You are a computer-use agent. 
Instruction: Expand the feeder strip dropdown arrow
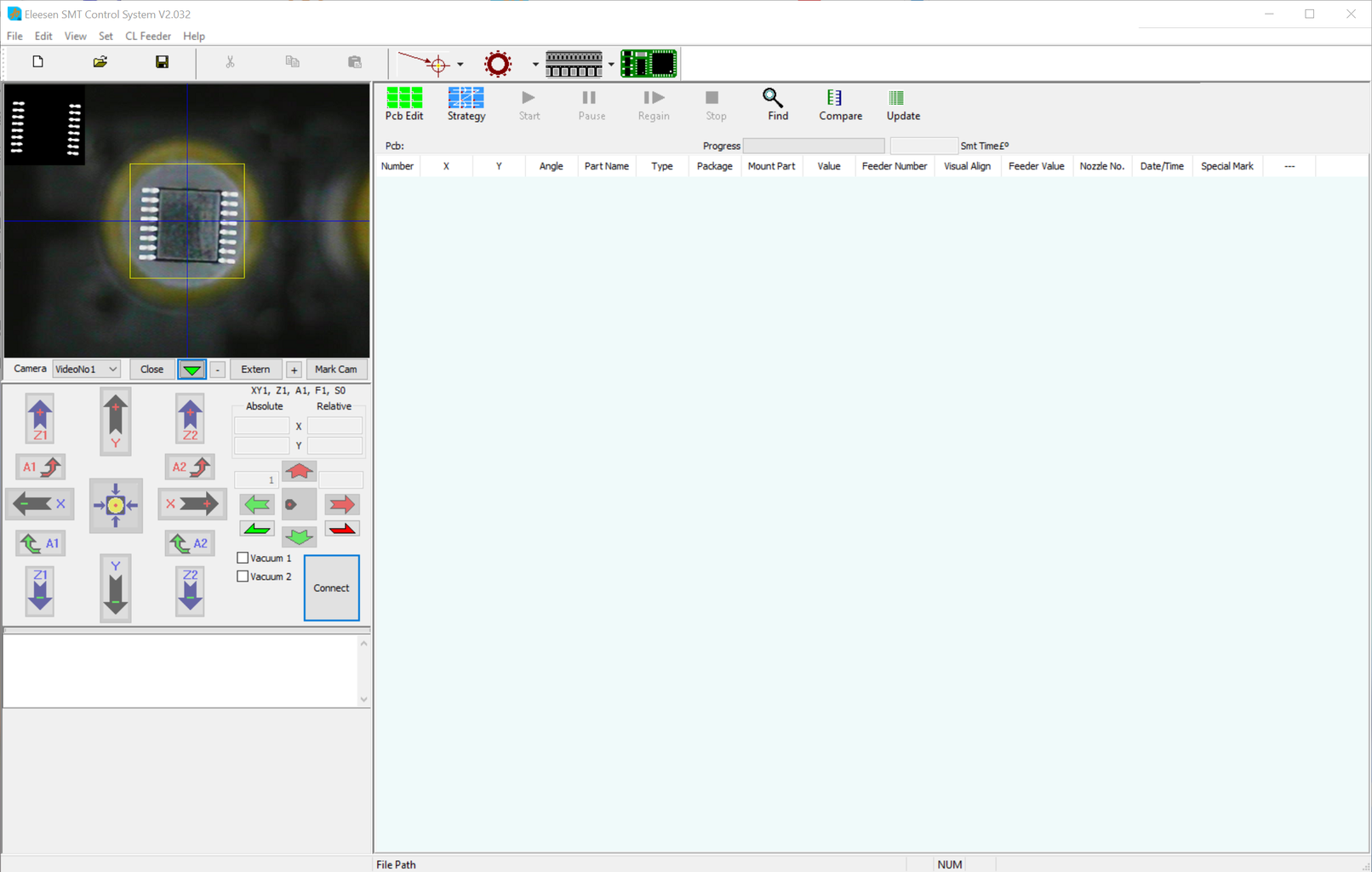[x=611, y=65]
